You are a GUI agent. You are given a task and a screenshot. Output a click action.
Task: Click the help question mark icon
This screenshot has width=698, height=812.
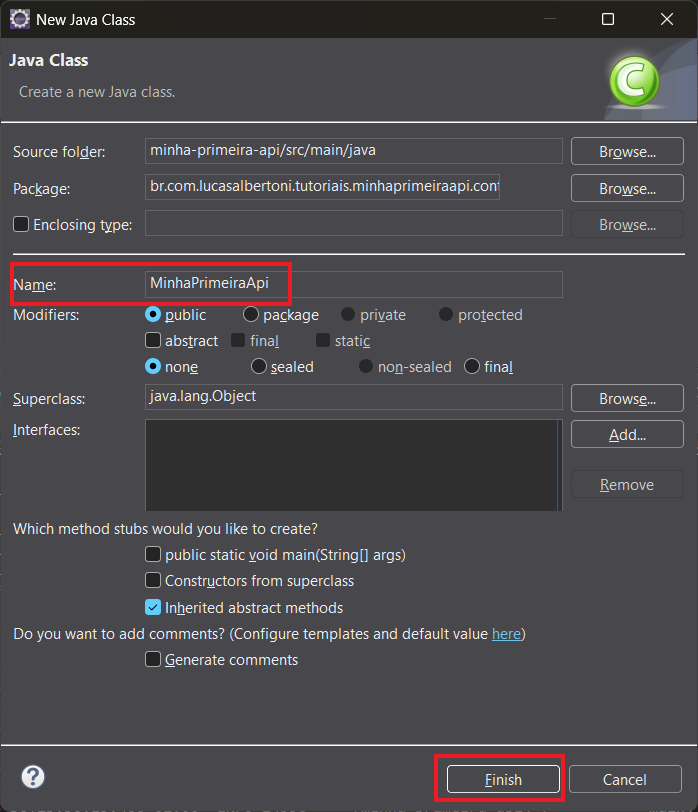coord(33,777)
